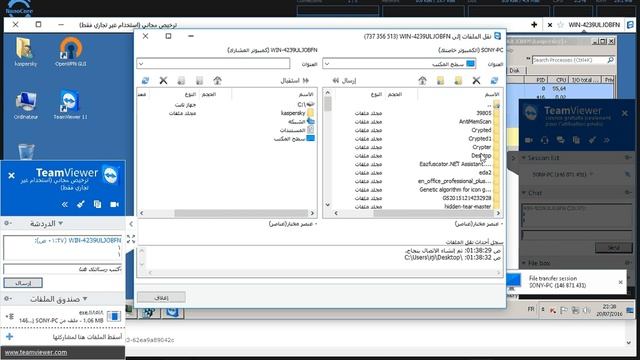This screenshot has height=360, width=640.
Task: Click the plus icon to add files
Action: tap(9, 337)
